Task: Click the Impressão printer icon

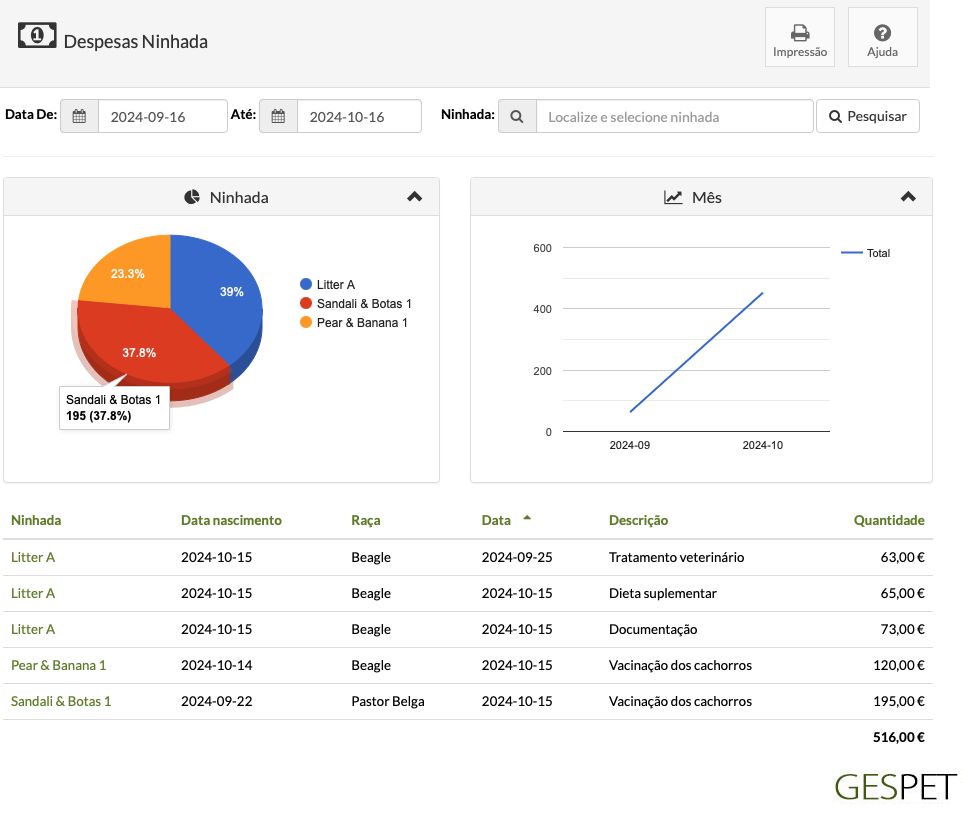Action: point(800,33)
